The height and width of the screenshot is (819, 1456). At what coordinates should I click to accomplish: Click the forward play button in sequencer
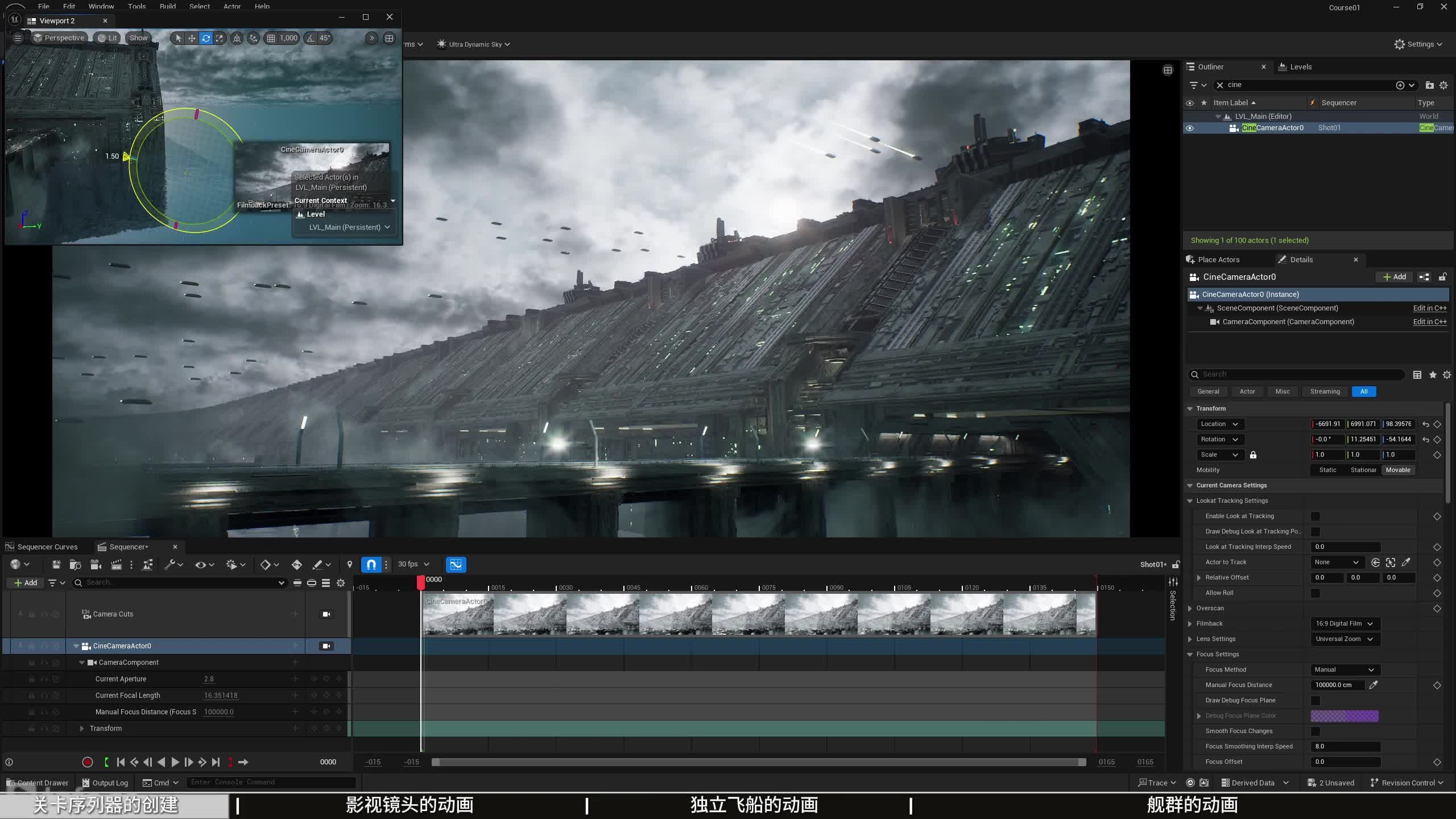[175, 762]
